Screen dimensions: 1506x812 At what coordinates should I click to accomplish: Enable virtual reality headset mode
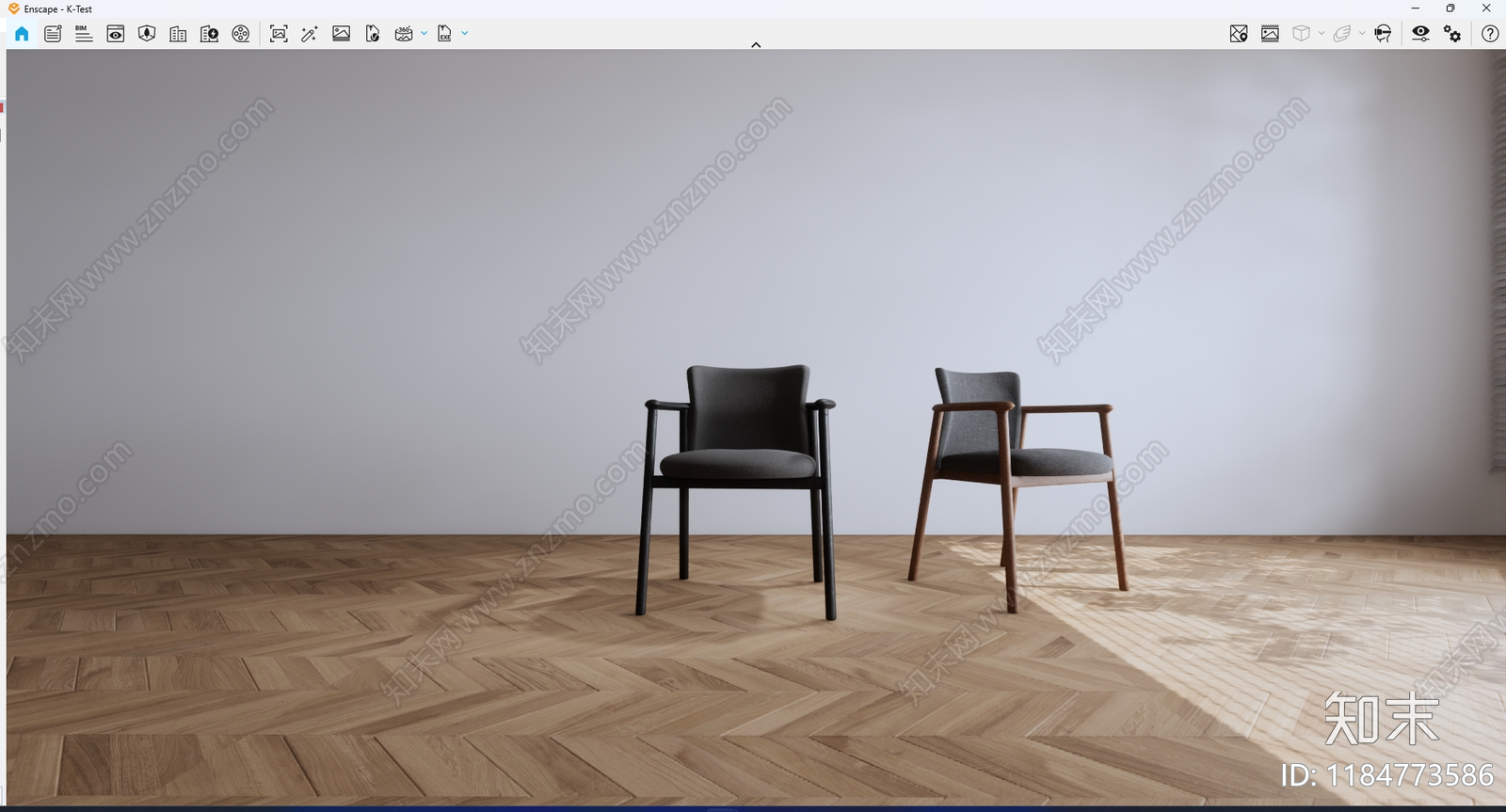[x=1383, y=34]
